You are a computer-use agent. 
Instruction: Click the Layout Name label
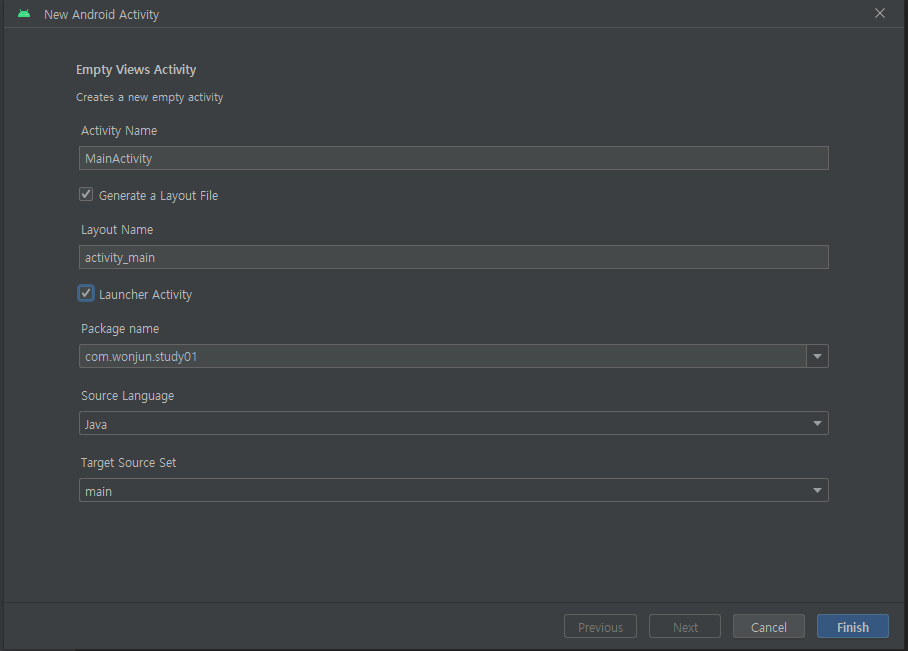pyautogui.click(x=117, y=230)
